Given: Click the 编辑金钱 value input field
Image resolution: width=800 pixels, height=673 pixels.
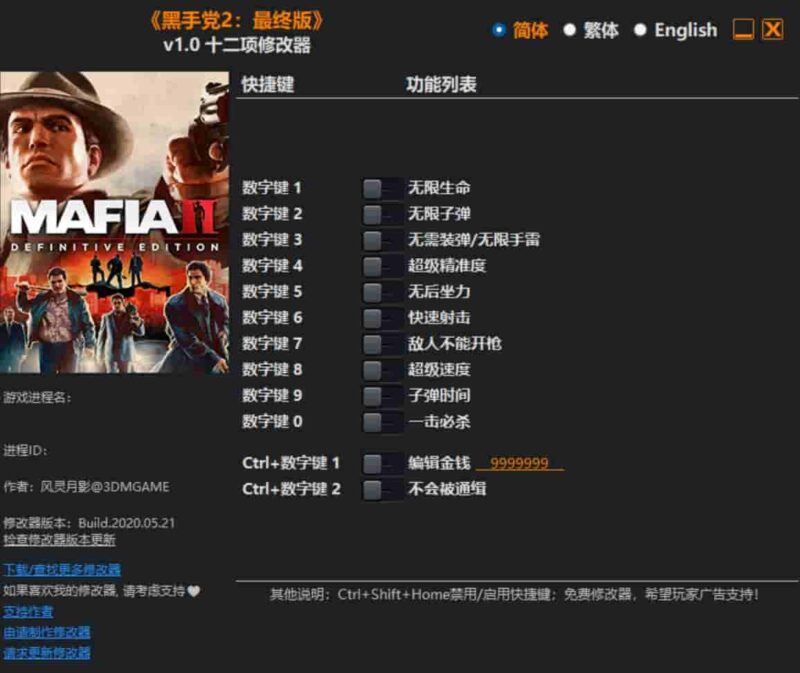Looking at the screenshot, I should pos(519,464).
